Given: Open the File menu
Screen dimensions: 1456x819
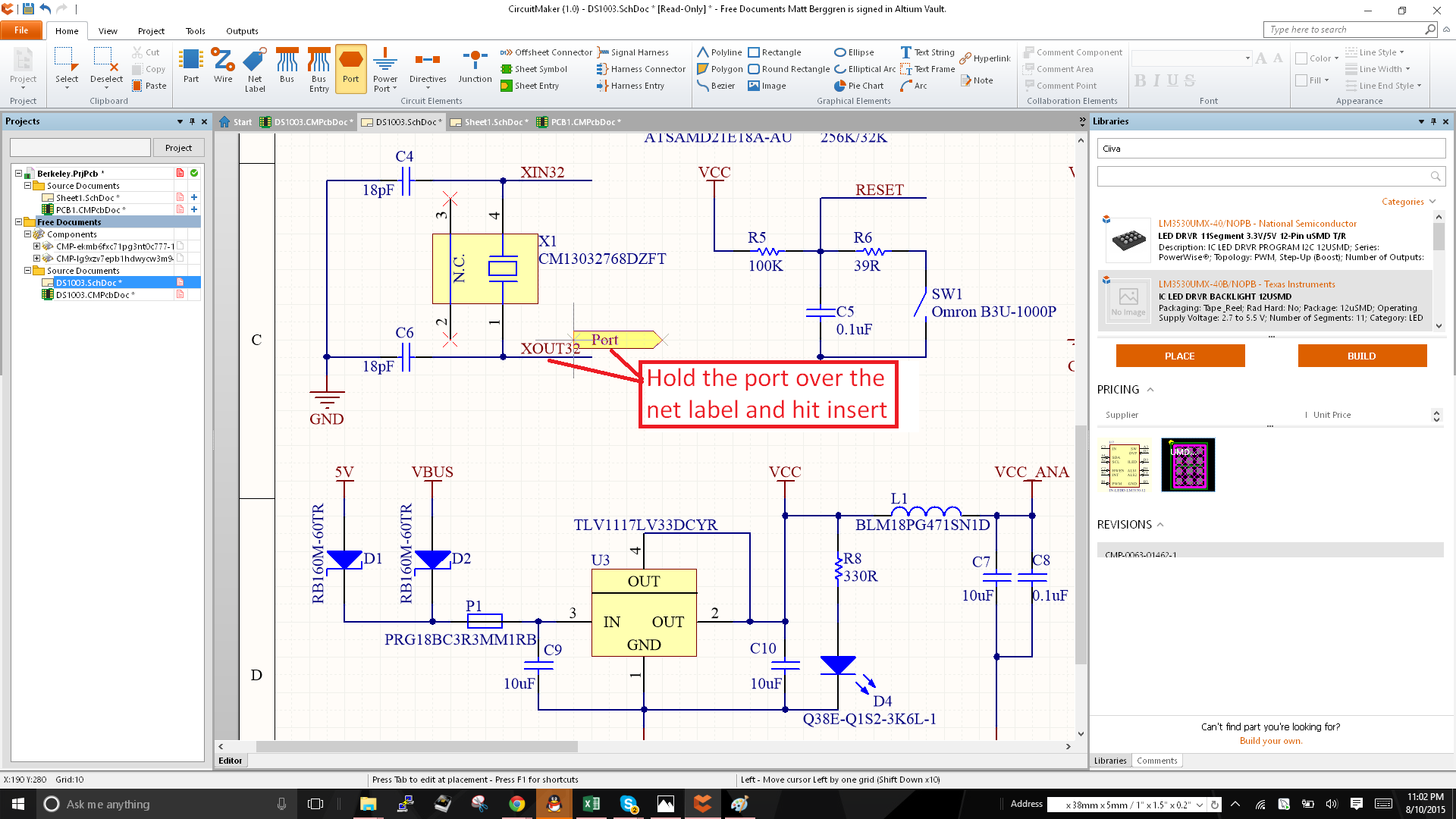Looking at the screenshot, I should pos(21,30).
